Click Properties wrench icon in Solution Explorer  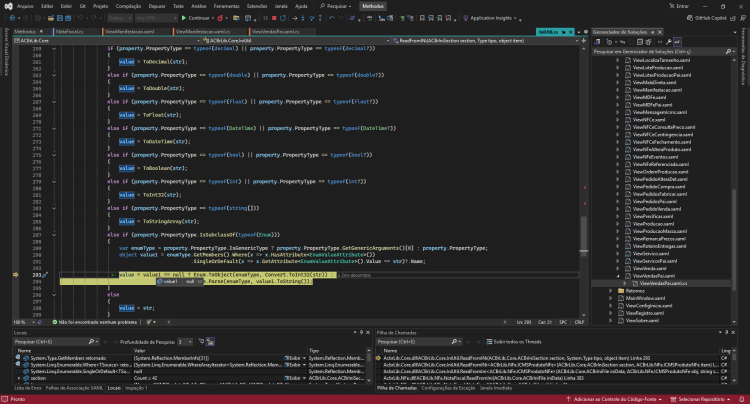[669, 42]
